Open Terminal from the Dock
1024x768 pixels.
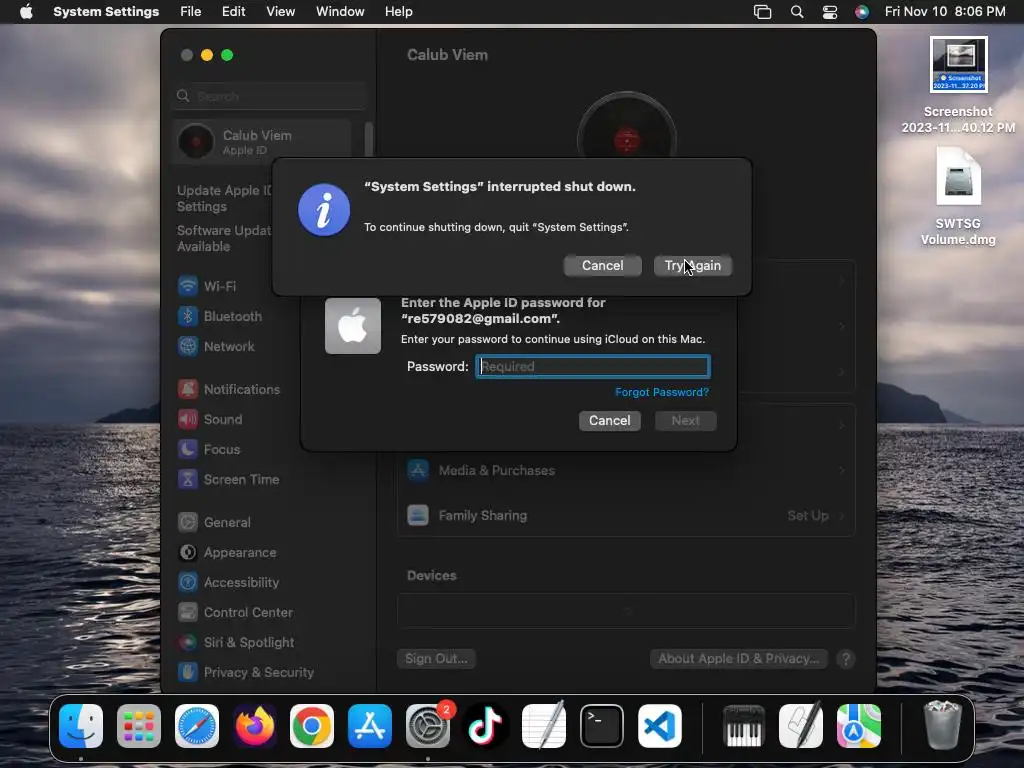click(x=601, y=726)
